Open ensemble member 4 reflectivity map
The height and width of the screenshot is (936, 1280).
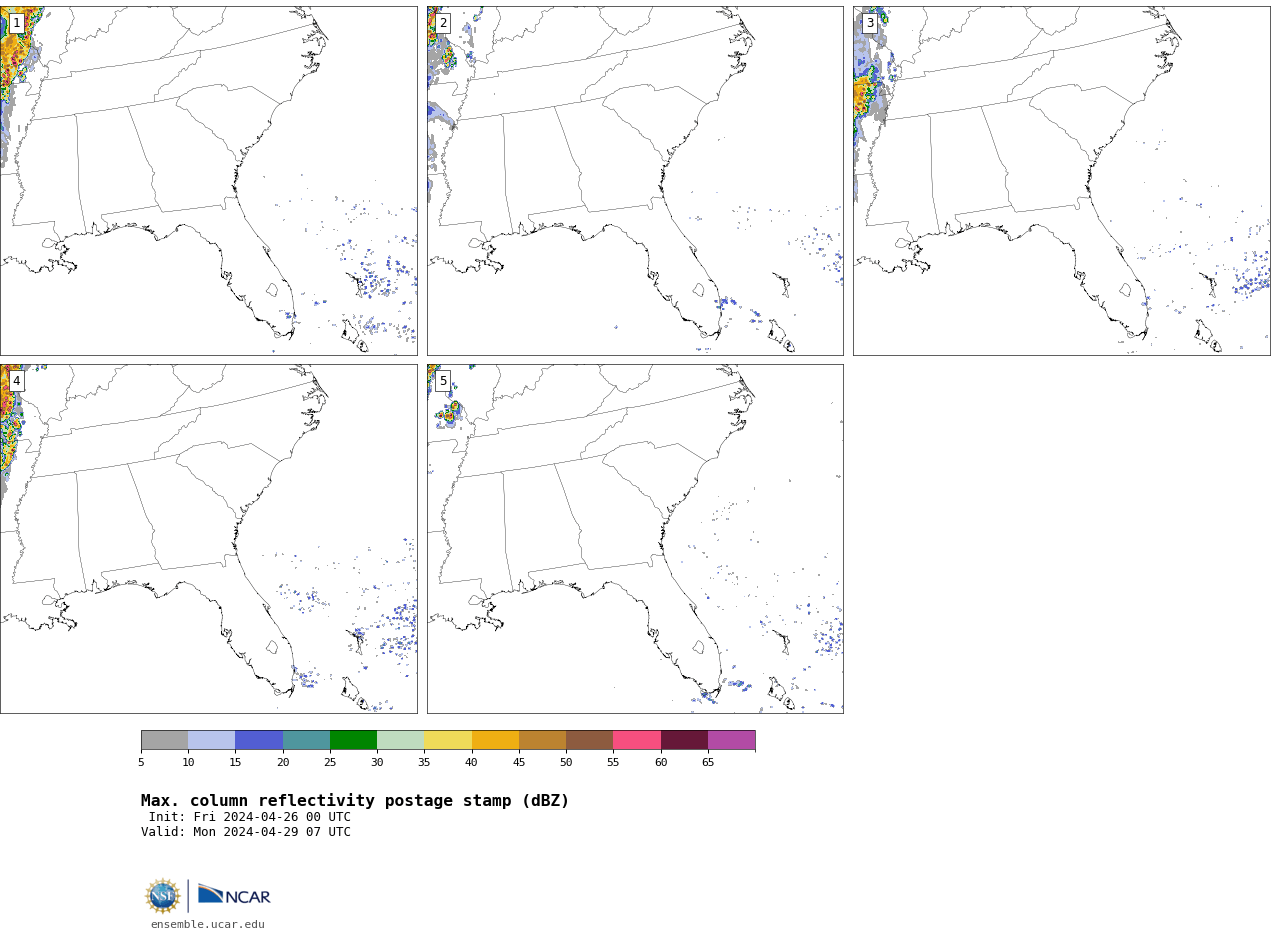pos(209,539)
